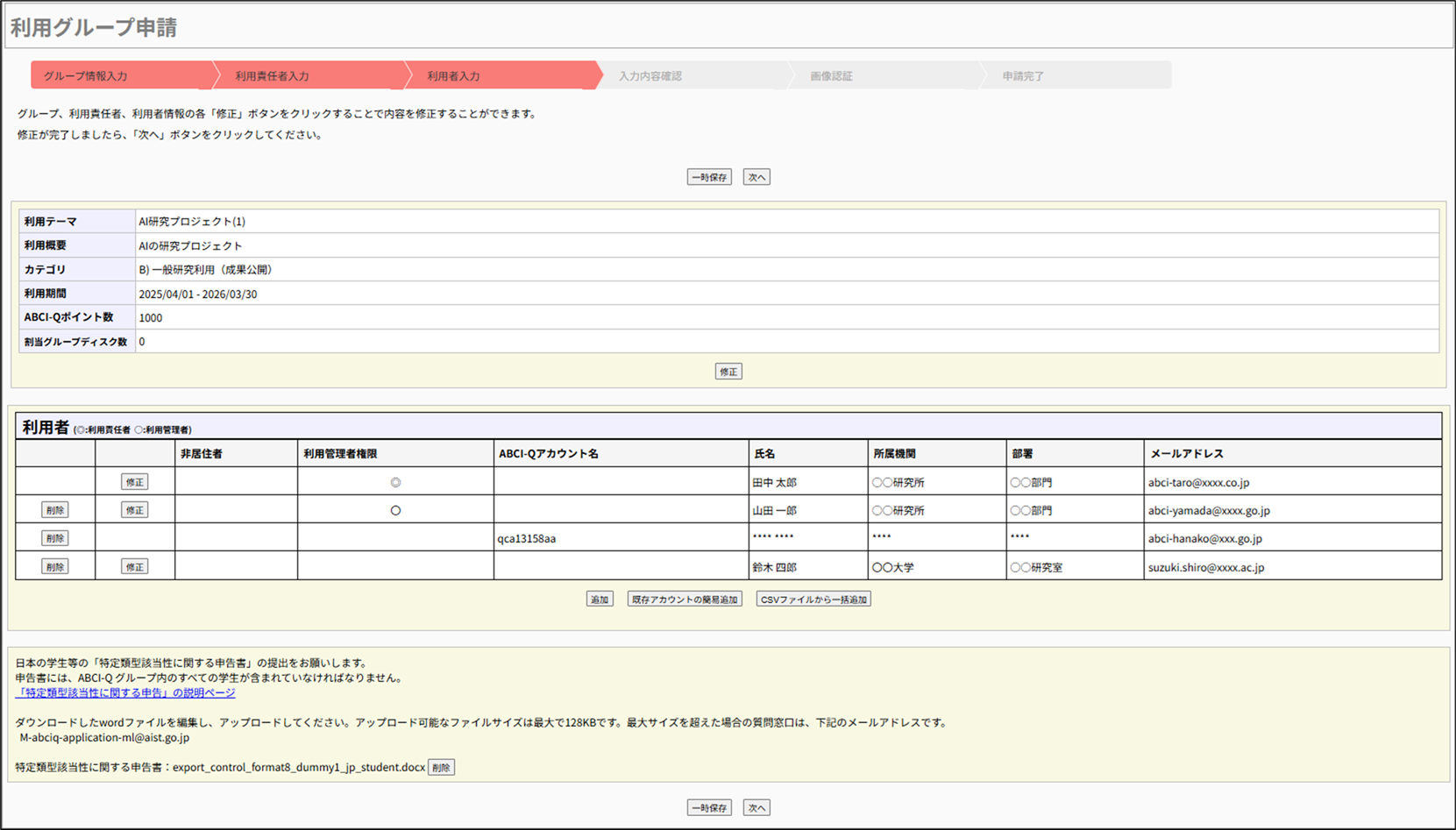Select the 利用責任者入力 step

coord(272,76)
